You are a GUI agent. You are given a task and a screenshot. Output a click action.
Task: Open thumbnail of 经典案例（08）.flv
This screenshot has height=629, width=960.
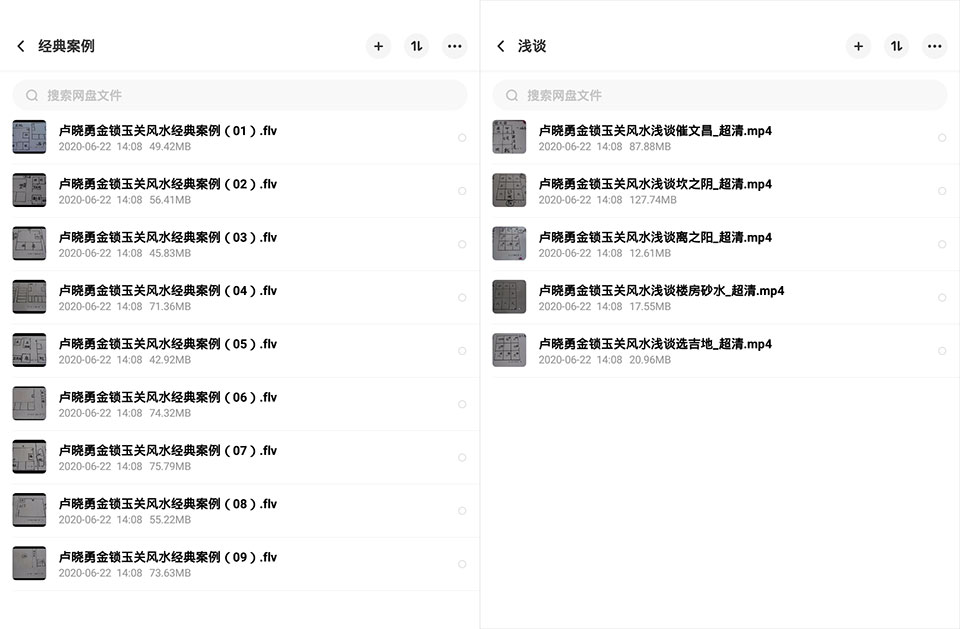tap(29, 510)
